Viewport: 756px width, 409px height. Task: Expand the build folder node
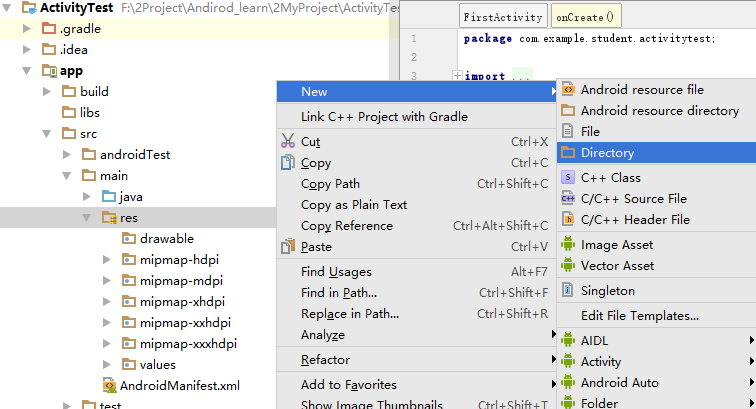(47, 92)
